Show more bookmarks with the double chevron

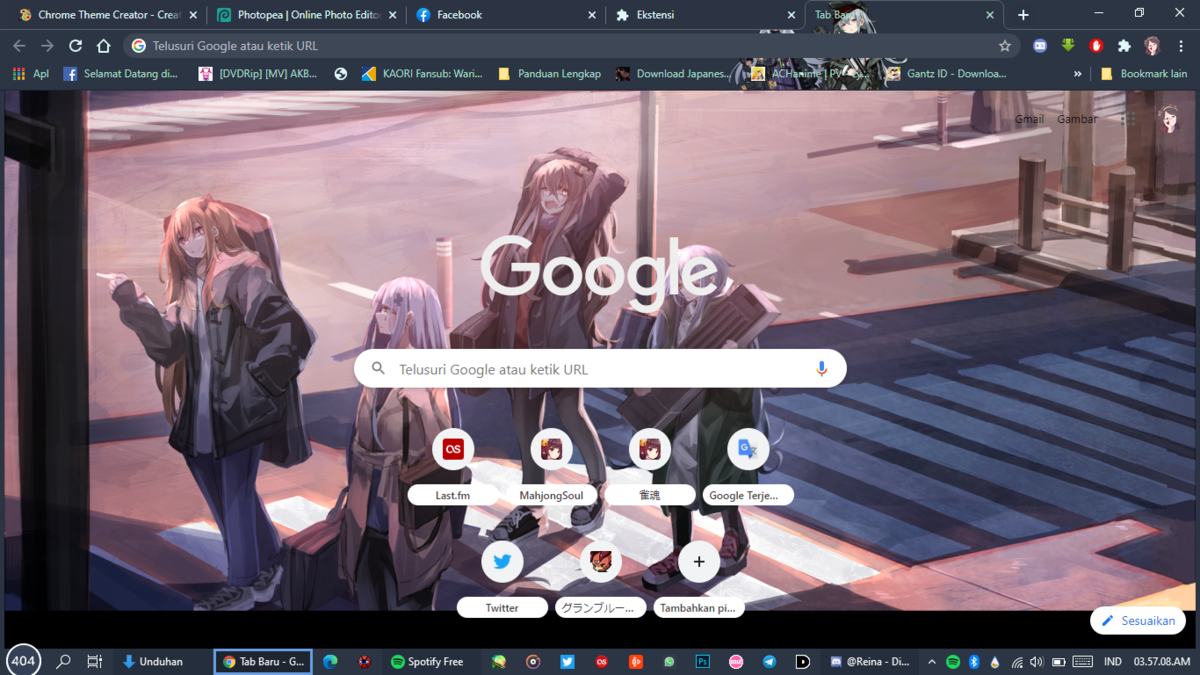click(x=1077, y=74)
